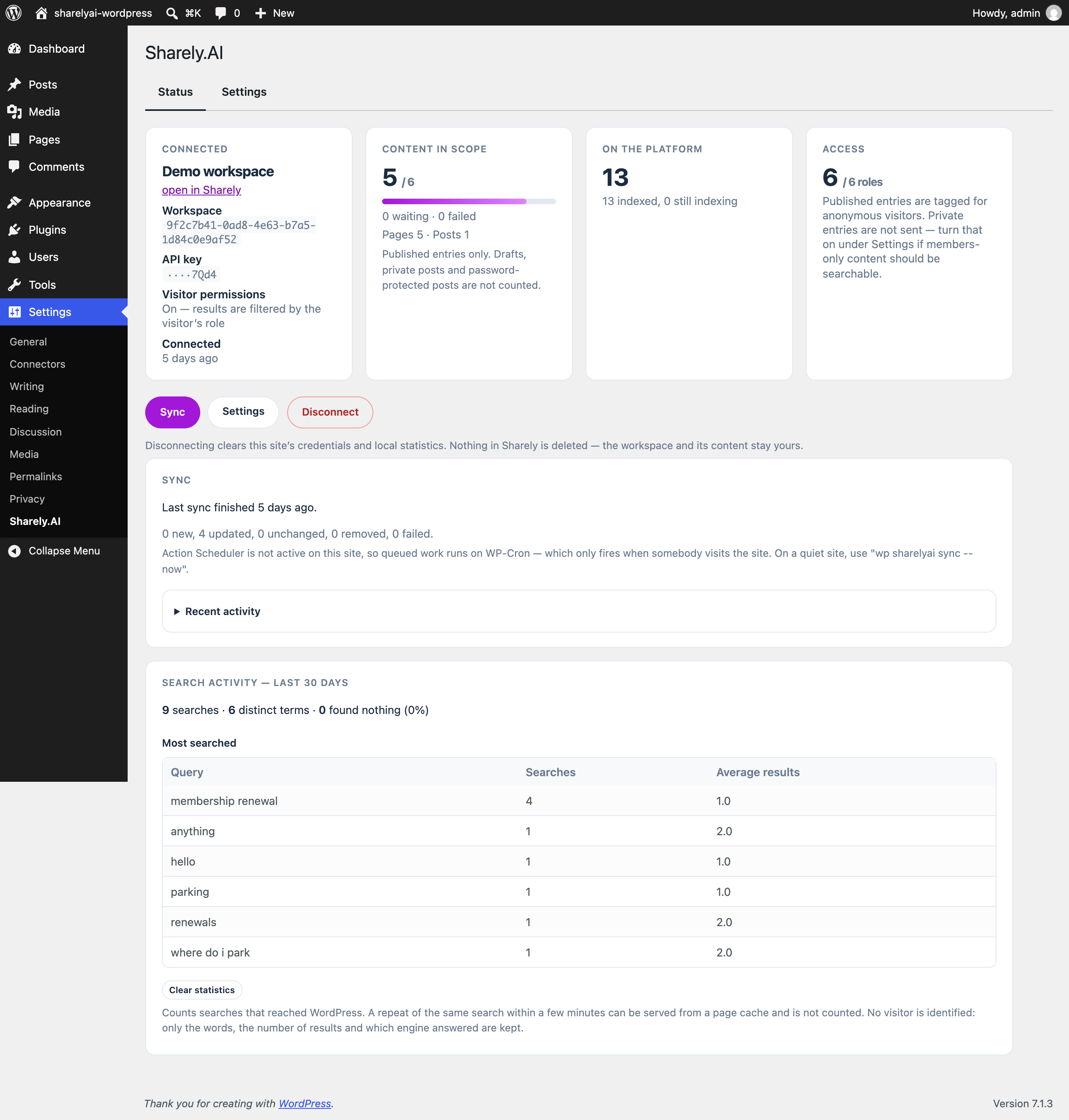Open Privacy settings submenu item

(x=27, y=499)
